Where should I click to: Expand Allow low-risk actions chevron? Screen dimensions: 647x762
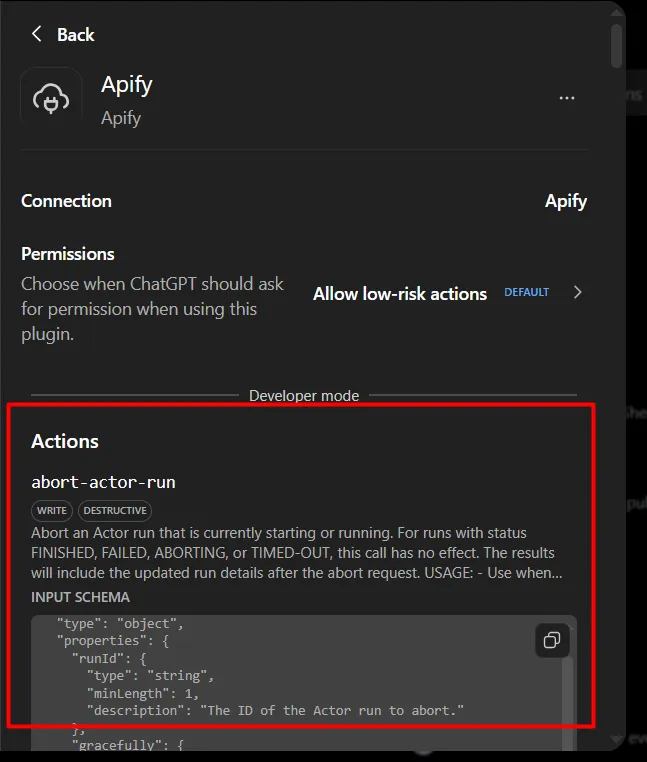[577, 293]
